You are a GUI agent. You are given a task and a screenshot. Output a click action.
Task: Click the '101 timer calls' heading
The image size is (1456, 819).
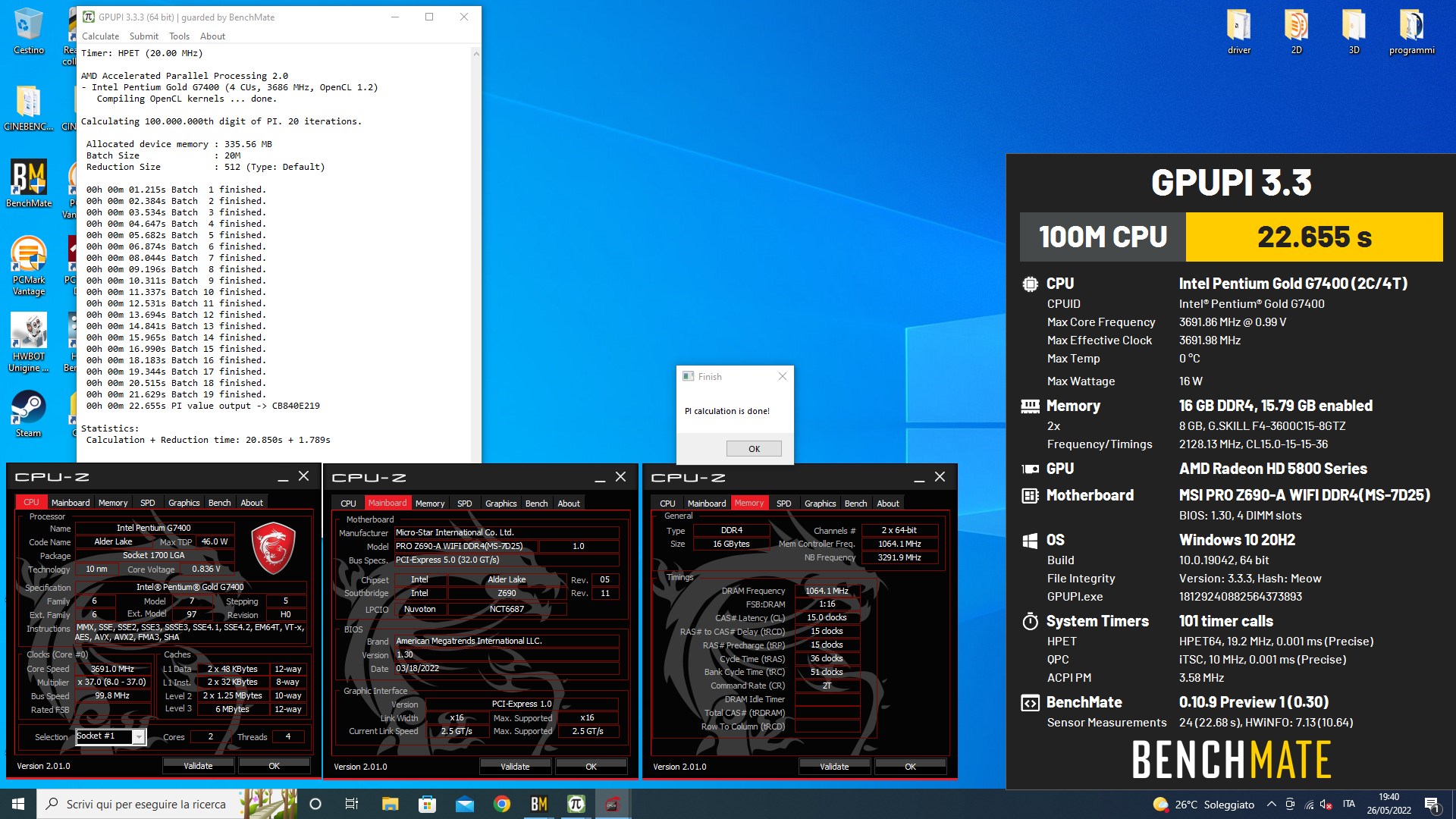(x=1225, y=621)
